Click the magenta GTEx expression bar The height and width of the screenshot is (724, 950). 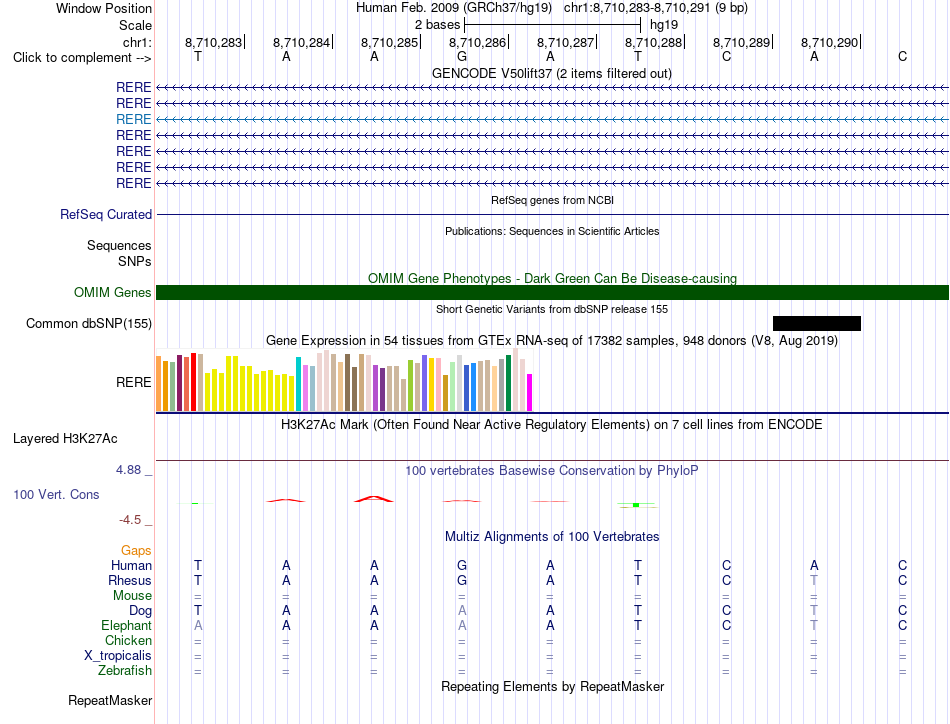click(530, 393)
